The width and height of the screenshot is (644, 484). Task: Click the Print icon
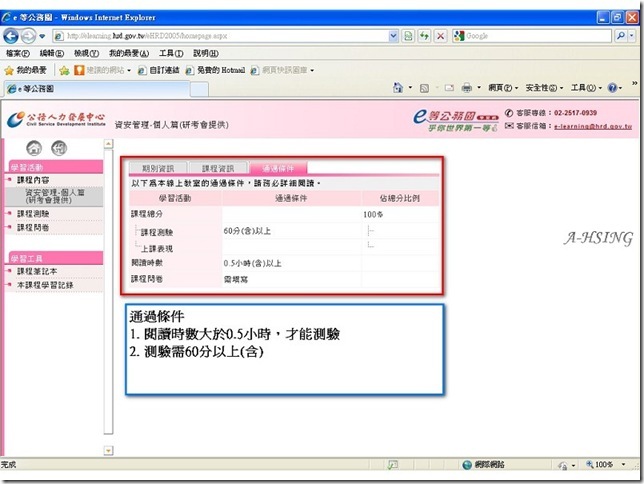[x=467, y=88]
